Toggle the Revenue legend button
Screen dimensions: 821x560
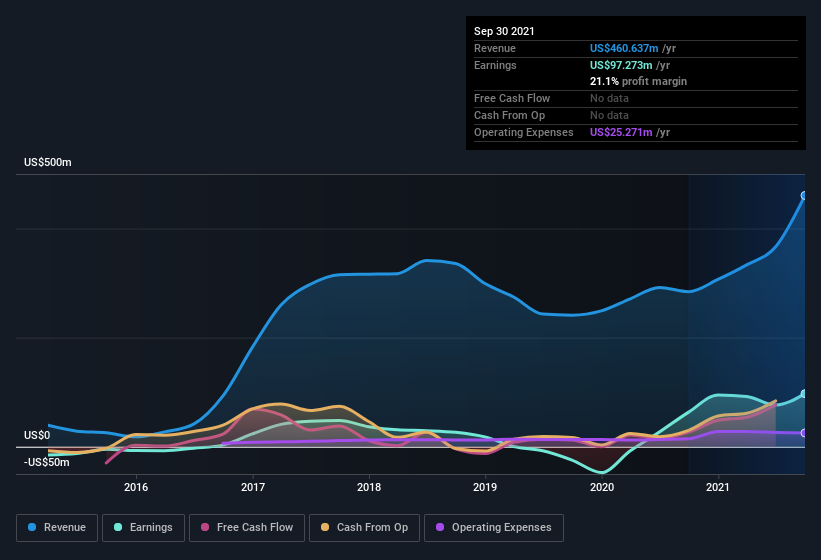(57, 528)
